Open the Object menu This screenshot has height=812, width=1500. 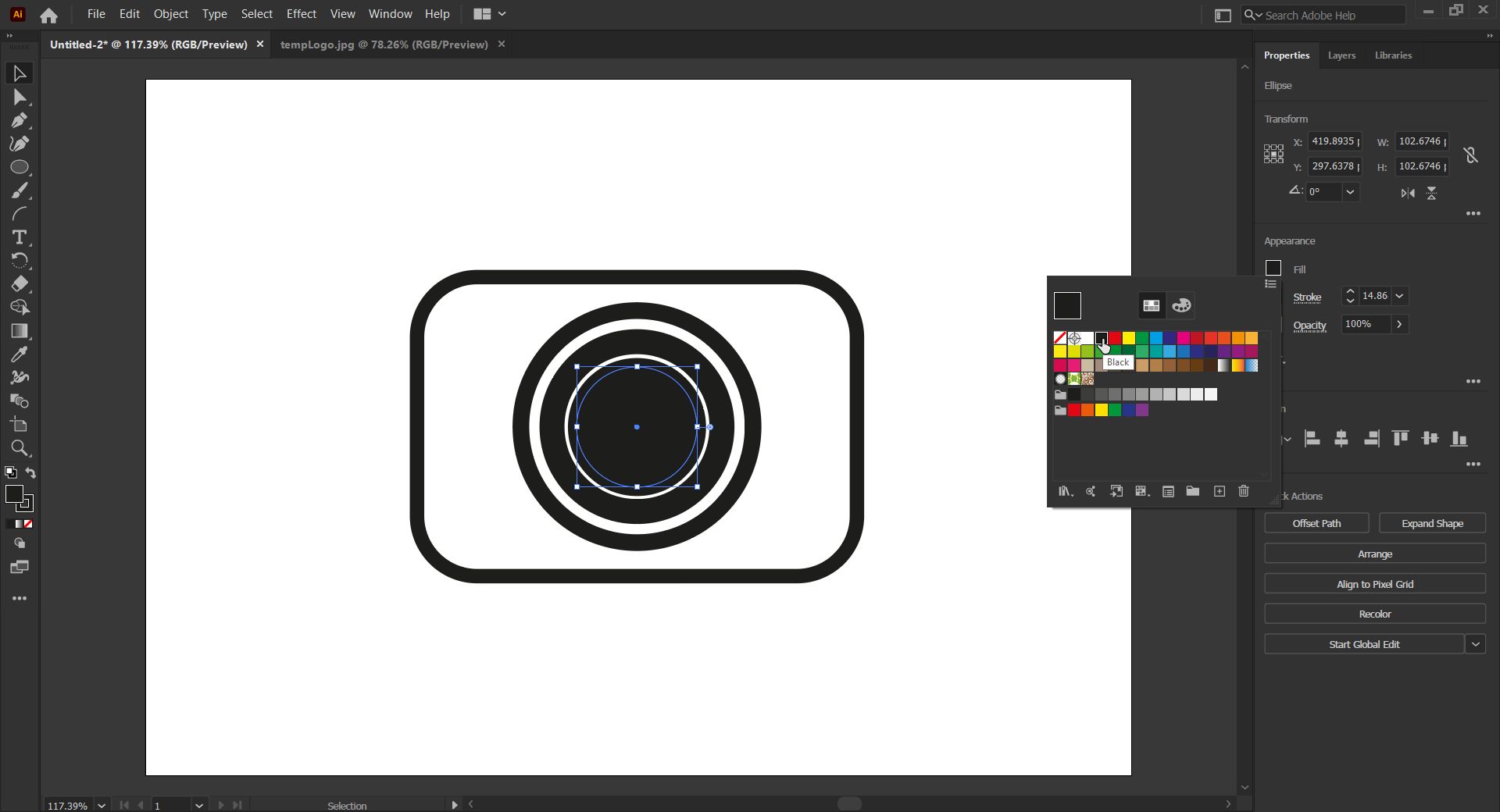point(170,14)
